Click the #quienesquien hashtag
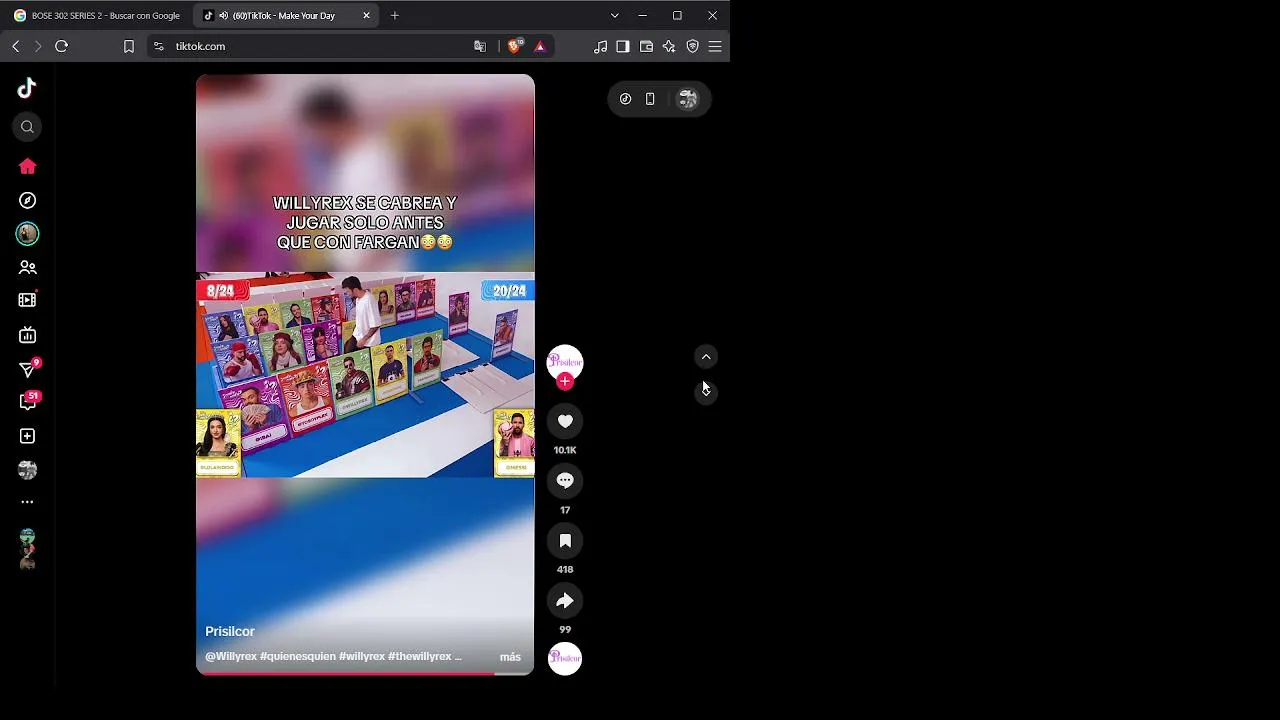 297,657
